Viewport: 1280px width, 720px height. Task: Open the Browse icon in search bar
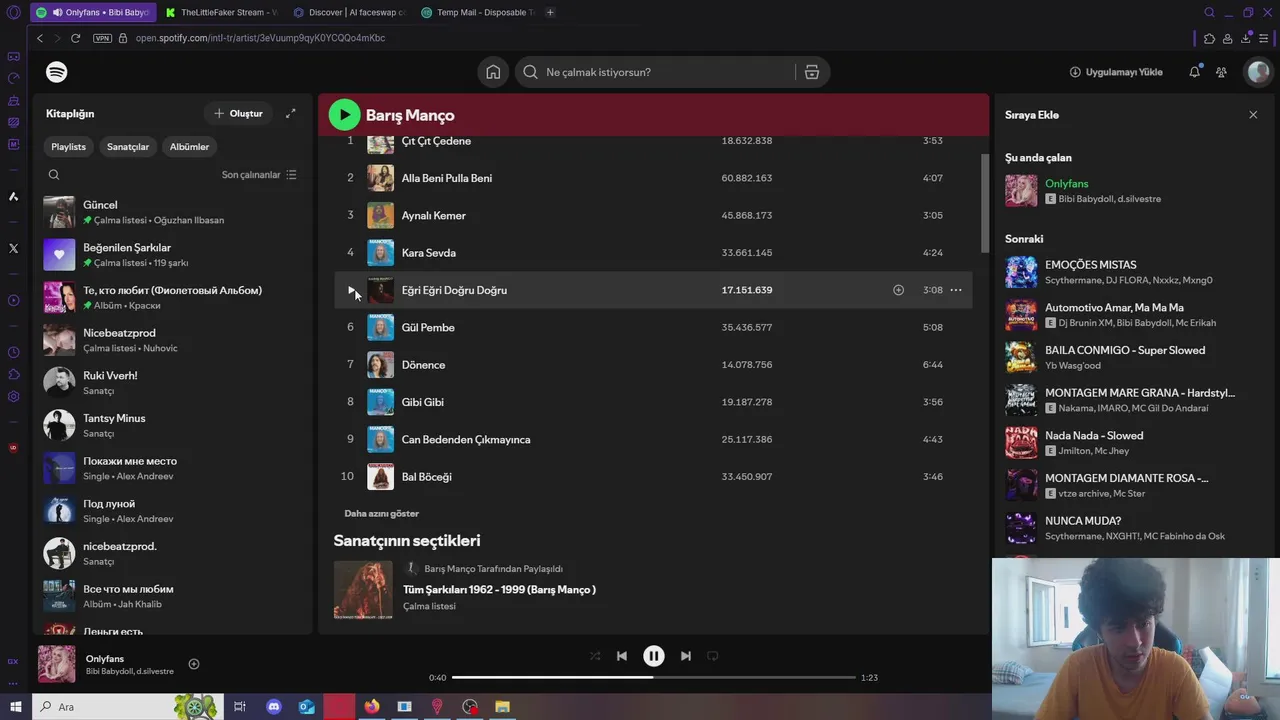(x=812, y=72)
